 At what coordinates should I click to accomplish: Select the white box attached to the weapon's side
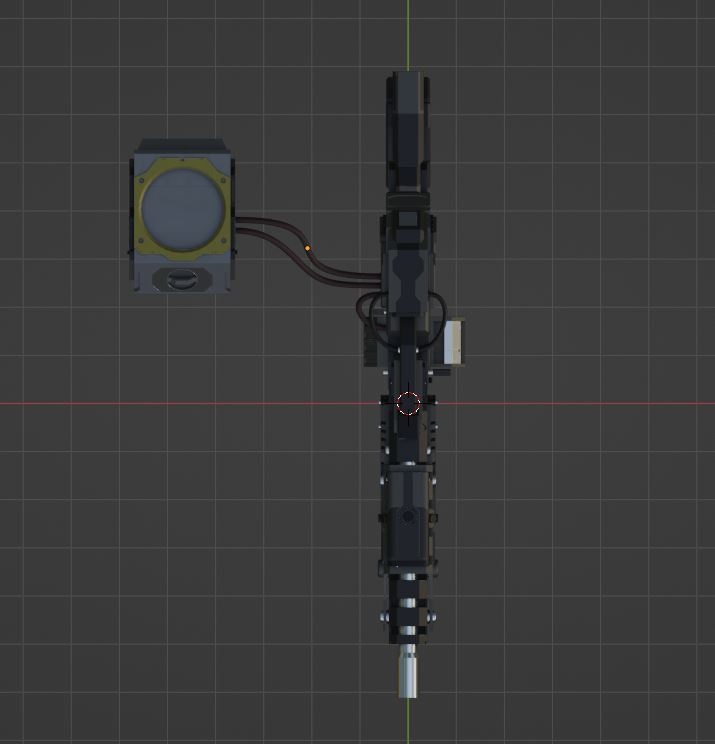(454, 342)
